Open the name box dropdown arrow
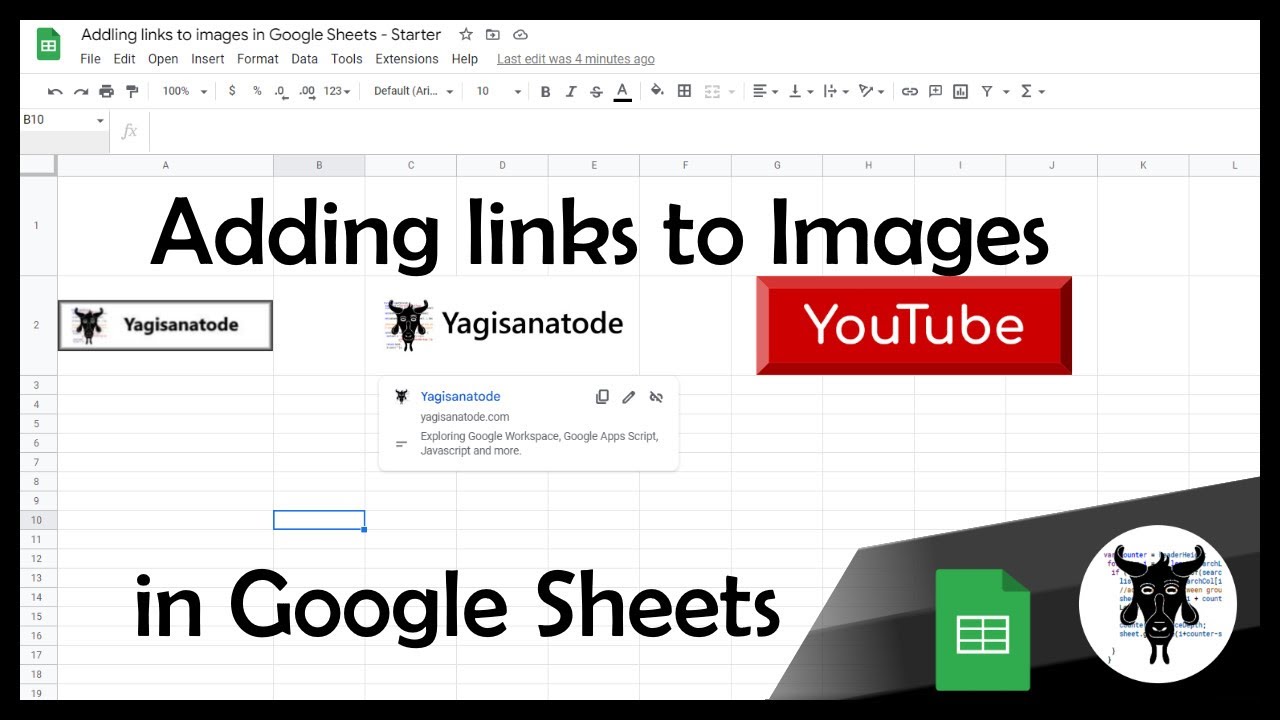The height and width of the screenshot is (720, 1280). point(100,121)
